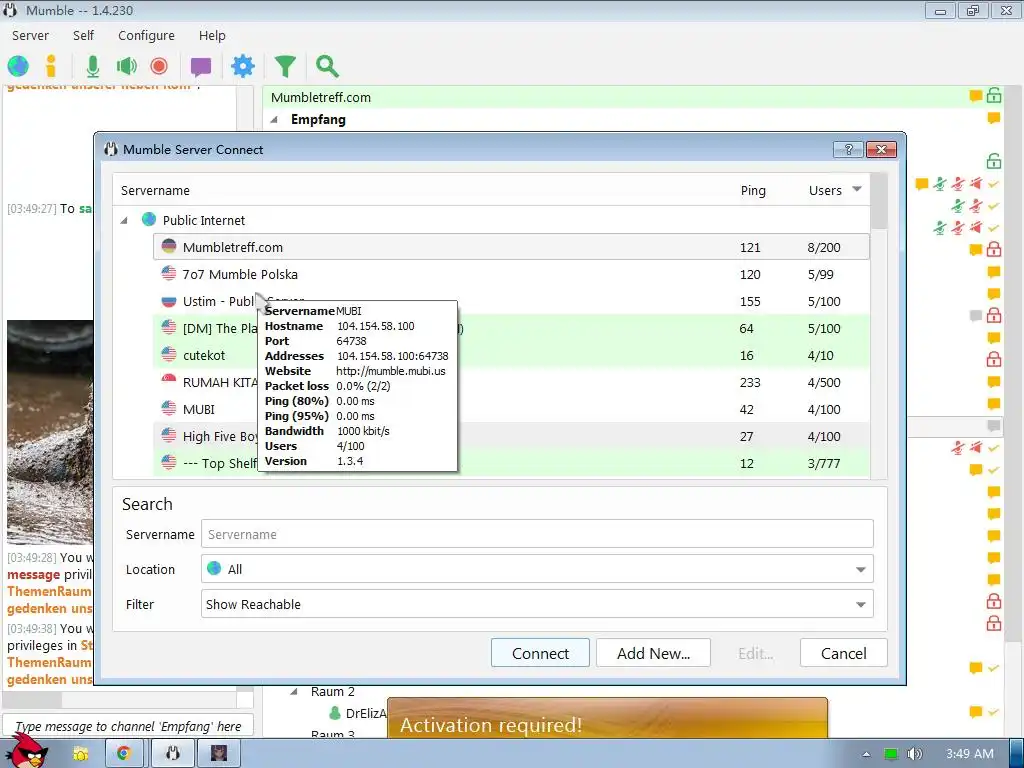Click the US flag icon beside MUBI
This screenshot has width=1024, height=768.
pos(169,409)
